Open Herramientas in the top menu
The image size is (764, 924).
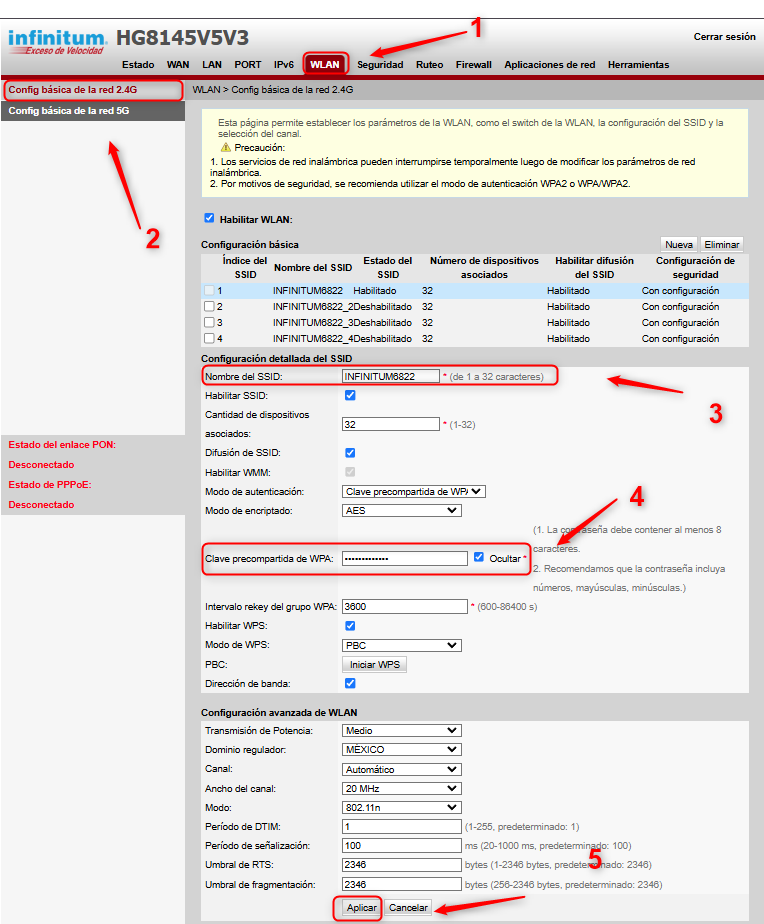tap(638, 65)
